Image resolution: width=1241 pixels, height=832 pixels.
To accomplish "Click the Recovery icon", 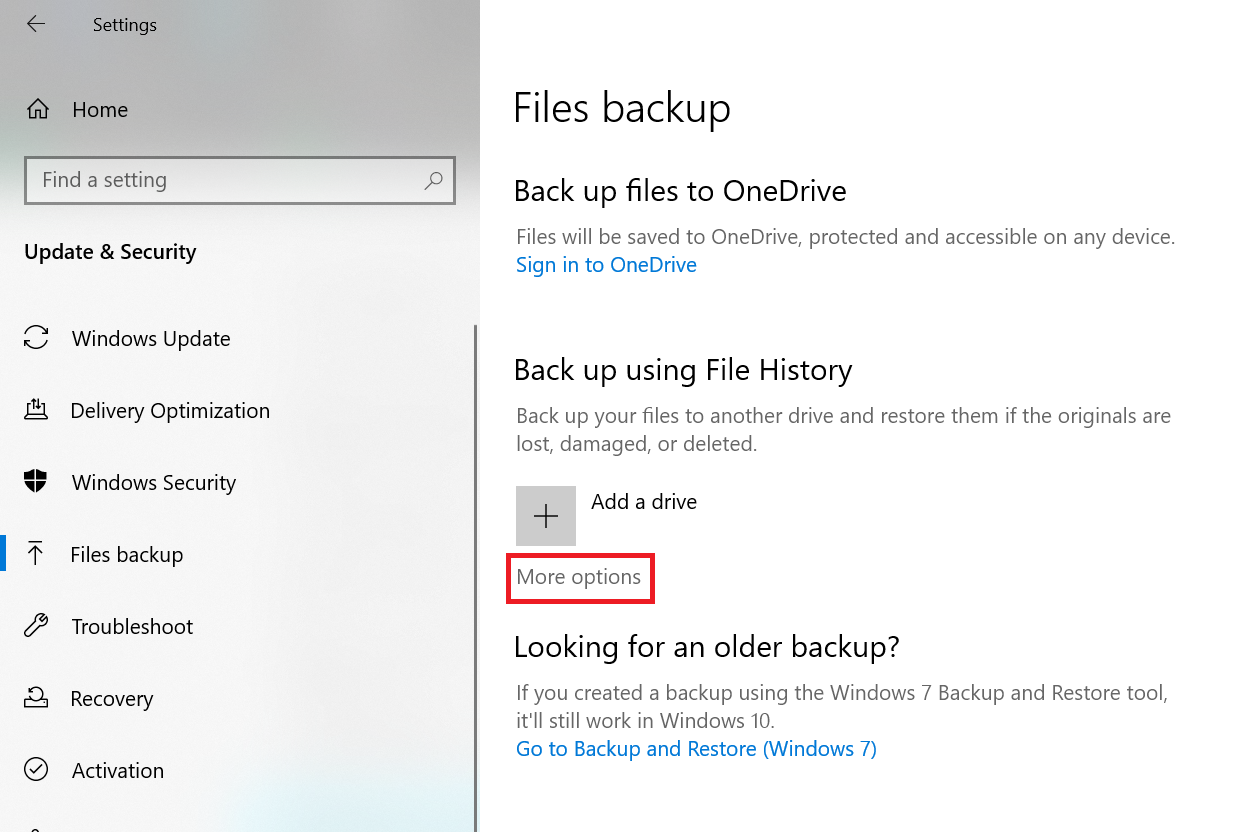I will pyautogui.click(x=36, y=698).
